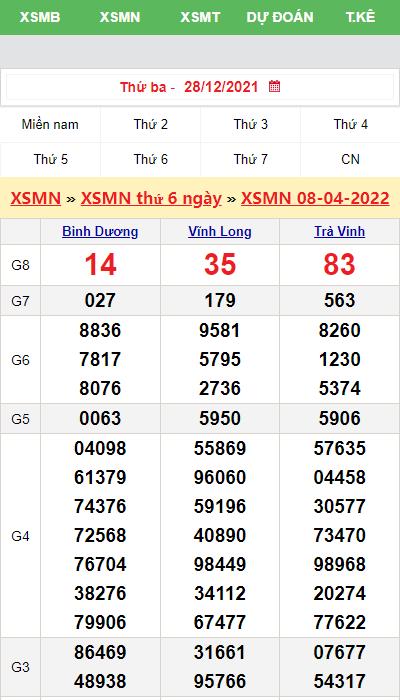Click the G6 number 1230

click(x=339, y=359)
